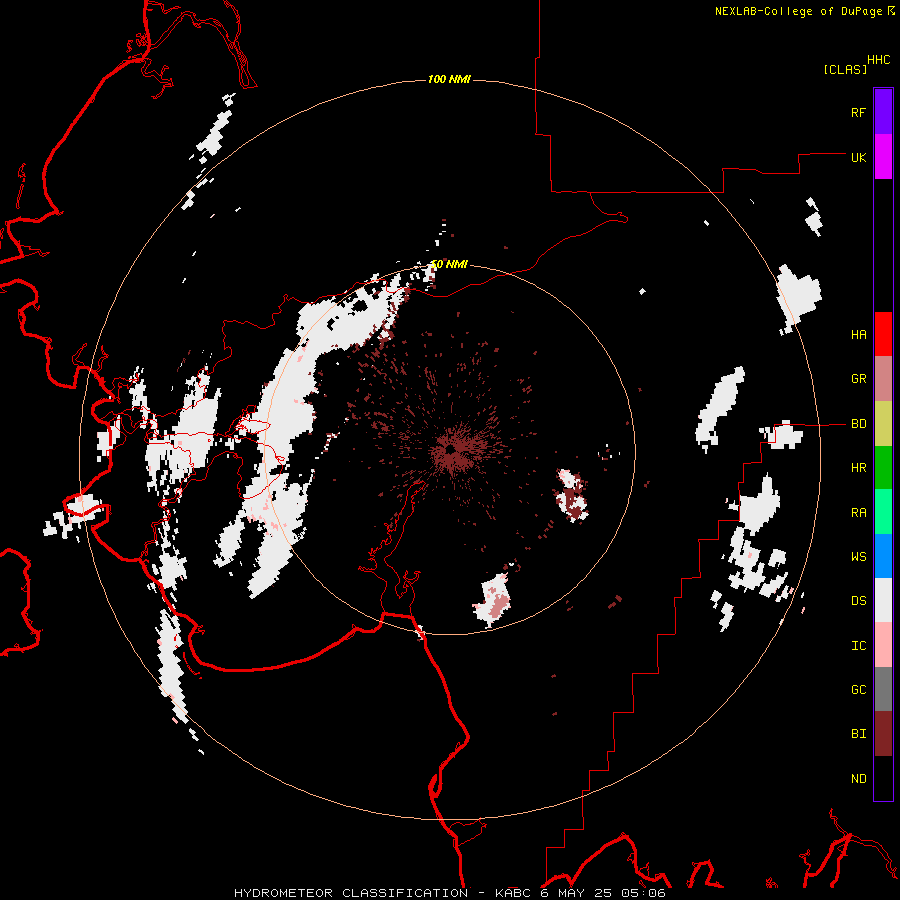The image size is (900, 900).
Task: Click the light pink IC legend swatch
Action: (883, 645)
